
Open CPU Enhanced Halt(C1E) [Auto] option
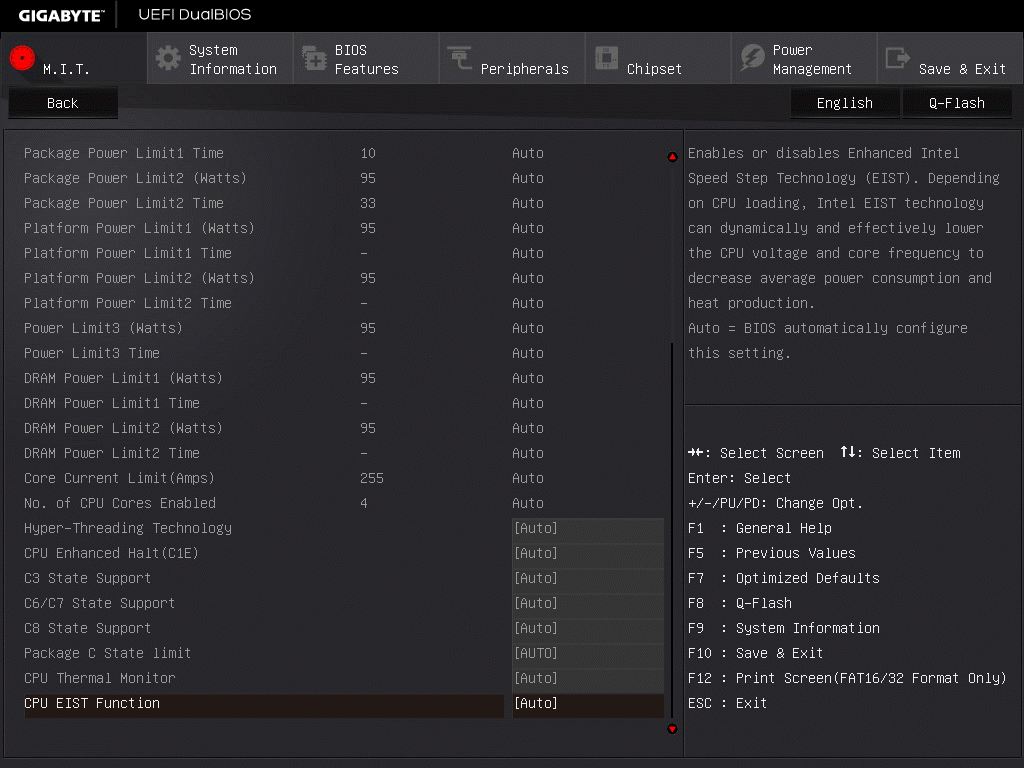tap(588, 553)
